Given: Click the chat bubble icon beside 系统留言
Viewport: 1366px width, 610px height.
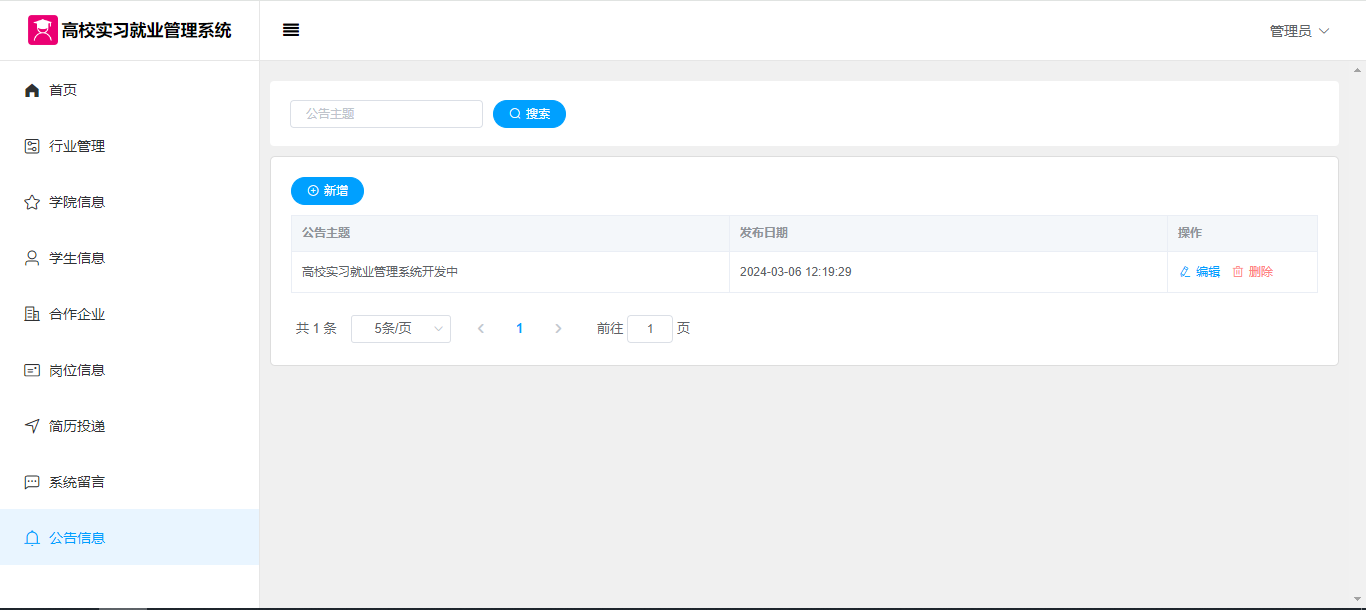Looking at the screenshot, I should (32, 482).
